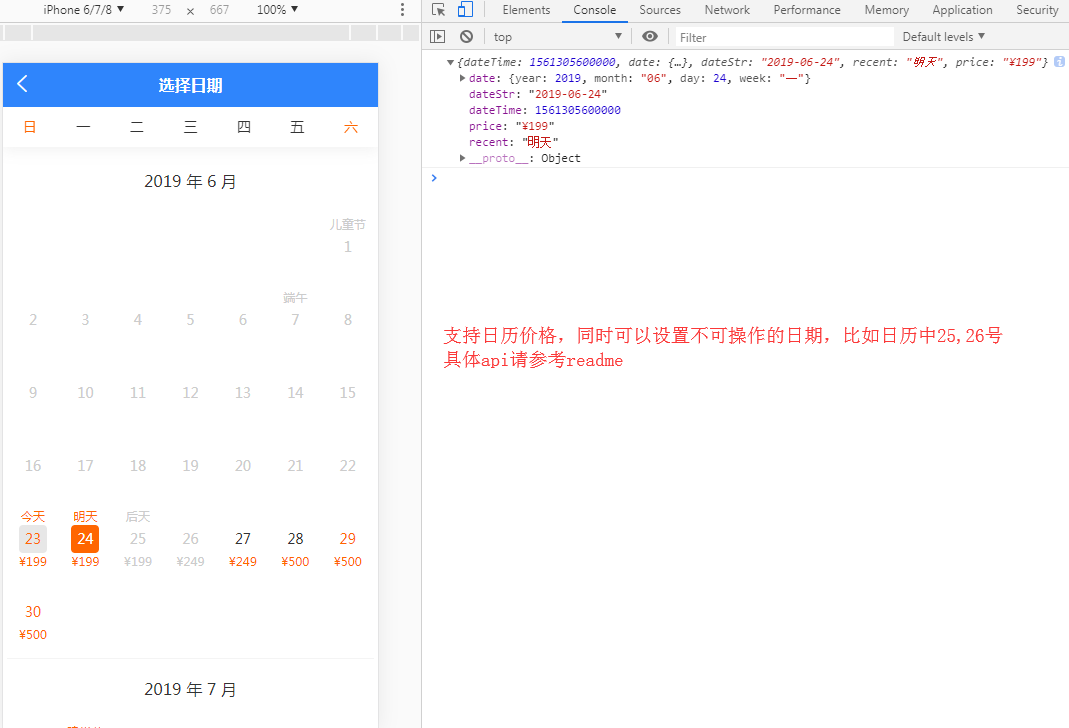Click the object info badge icon

(1059, 62)
